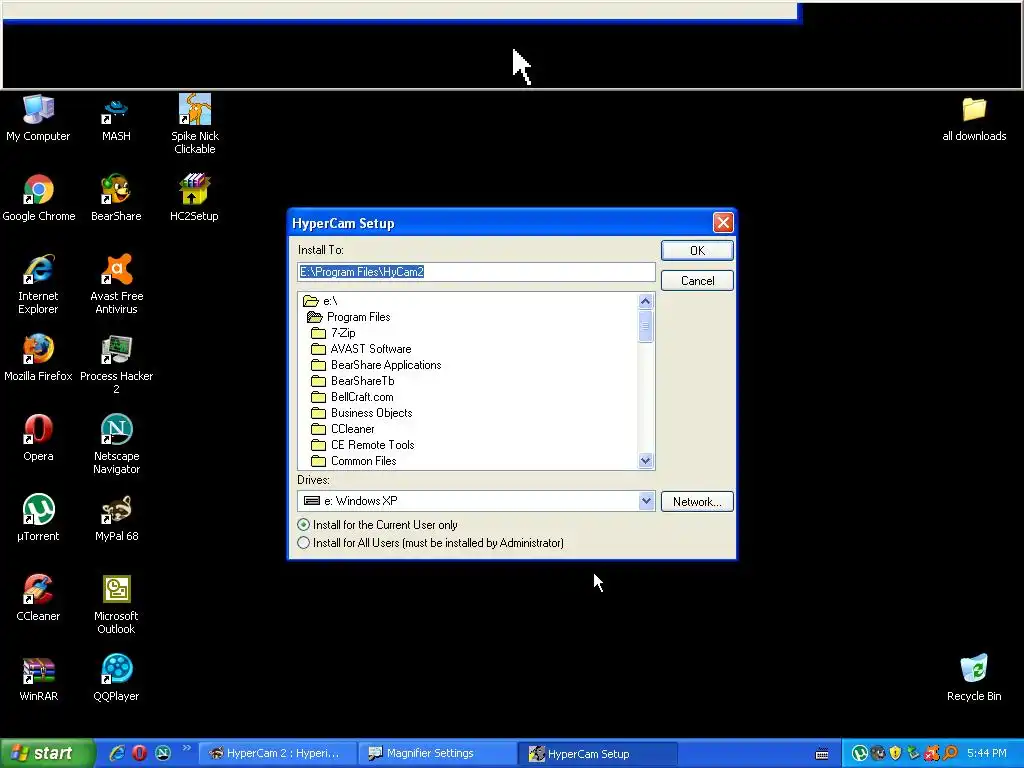
Task: Click the Network... button
Action: (697, 502)
